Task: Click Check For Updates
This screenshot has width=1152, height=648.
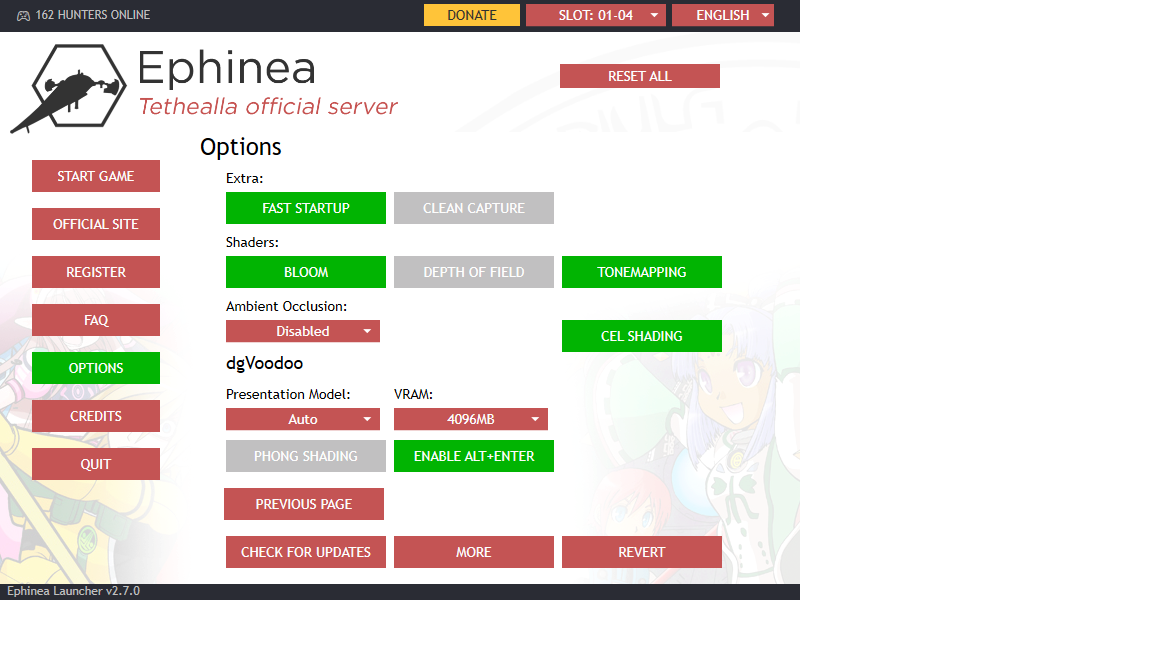Action: tap(306, 552)
